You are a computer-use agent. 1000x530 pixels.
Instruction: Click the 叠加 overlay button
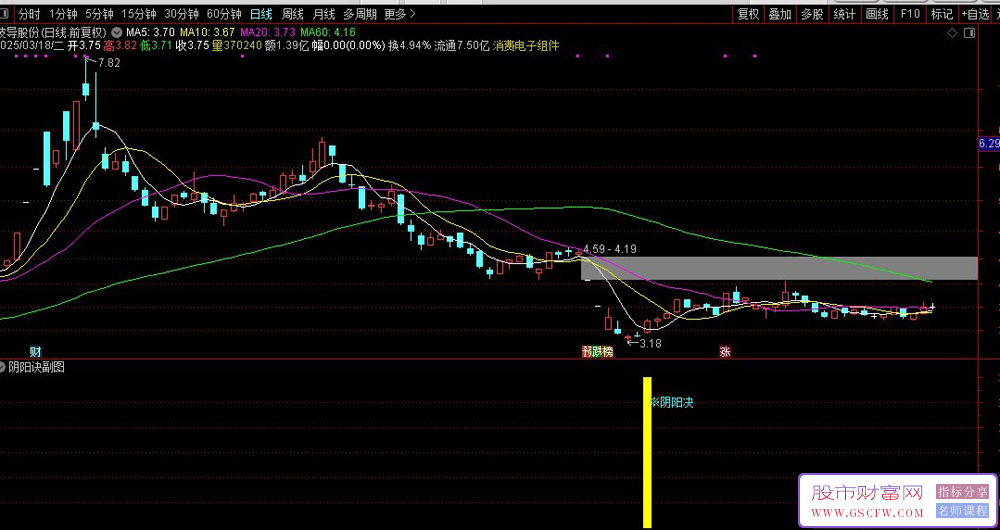pos(780,13)
